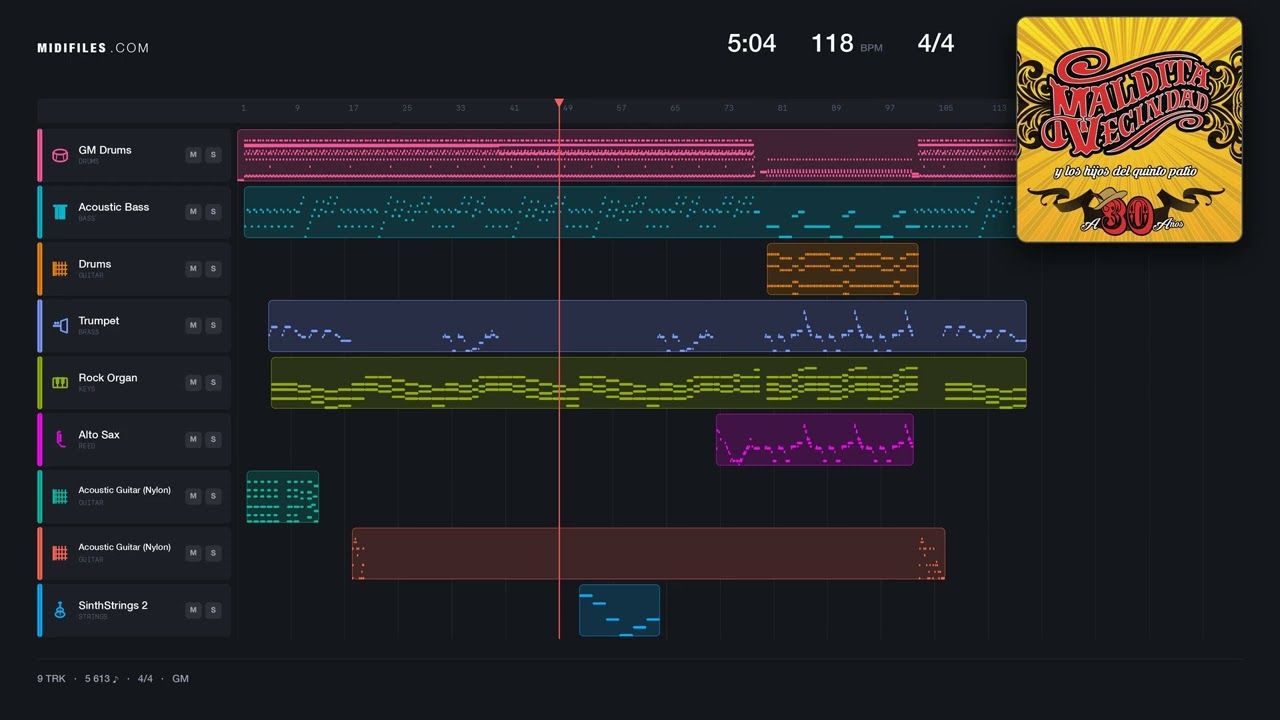Select the Alto Sax track name
The height and width of the screenshot is (720, 1280).
pyautogui.click(x=99, y=435)
